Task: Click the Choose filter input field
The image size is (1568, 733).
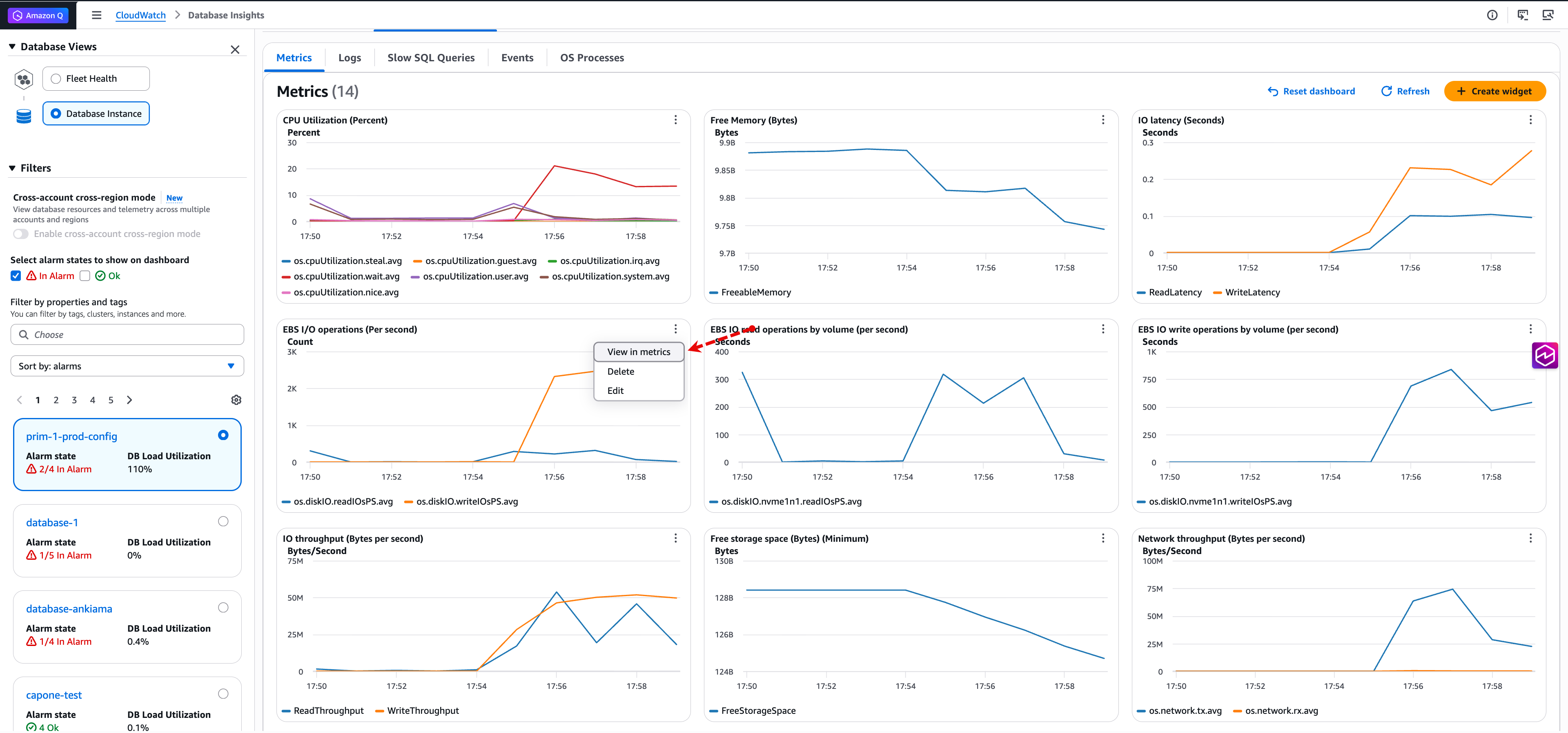Action: tap(127, 335)
